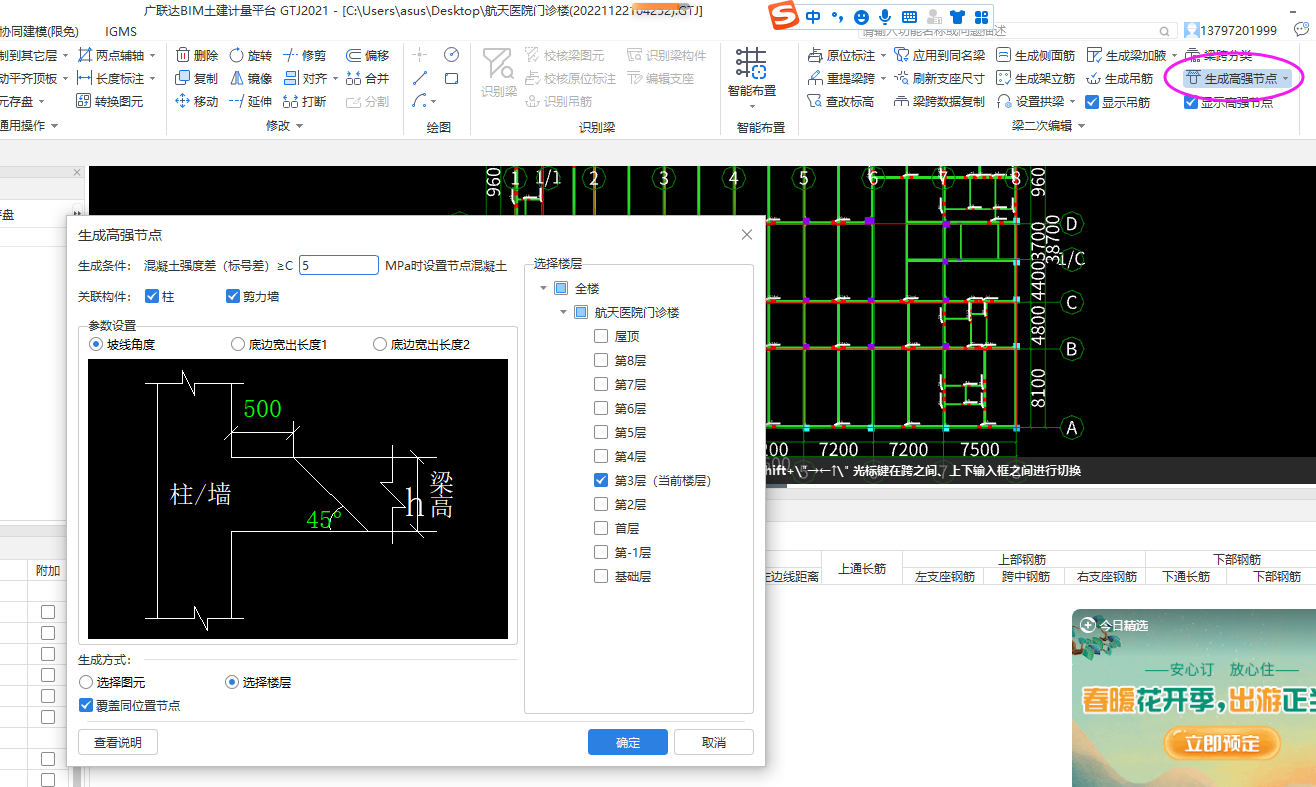The width and height of the screenshot is (1316, 787).
Task: Select the rectangle drawing tool
Action: coord(451,78)
